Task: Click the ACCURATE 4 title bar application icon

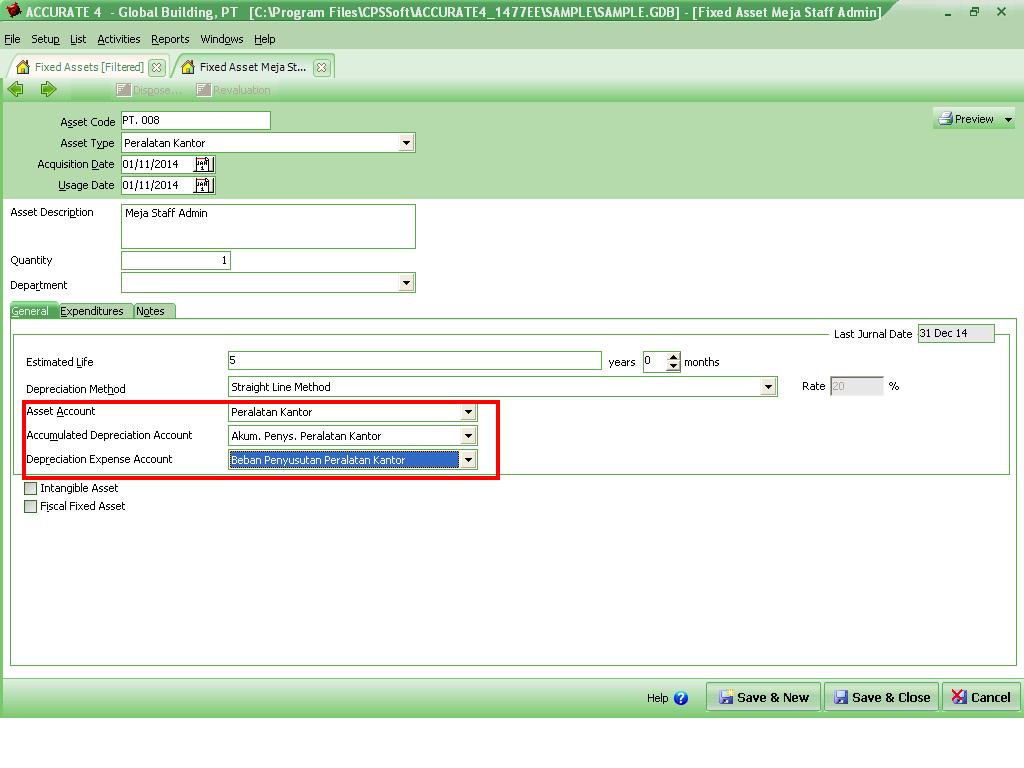Action: (x=12, y=12)
